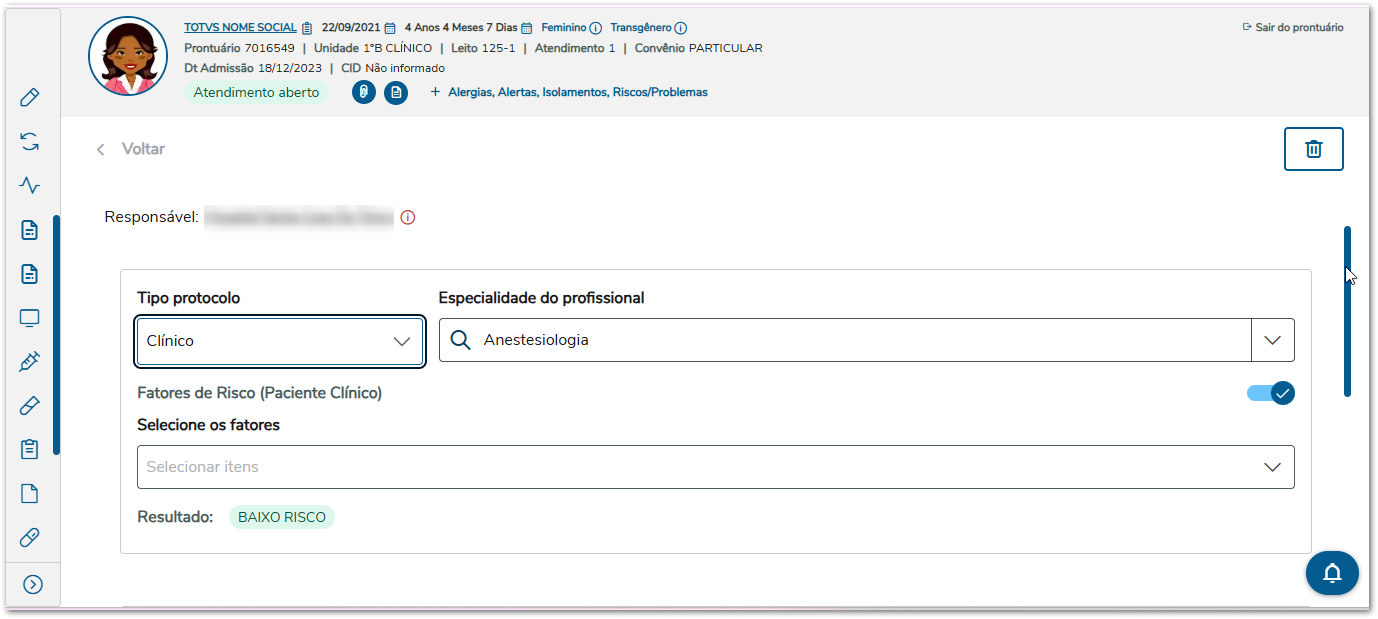Click the red info icon beside Responsável
This screenshot has height=619, width=1378.
pos(408,217)
